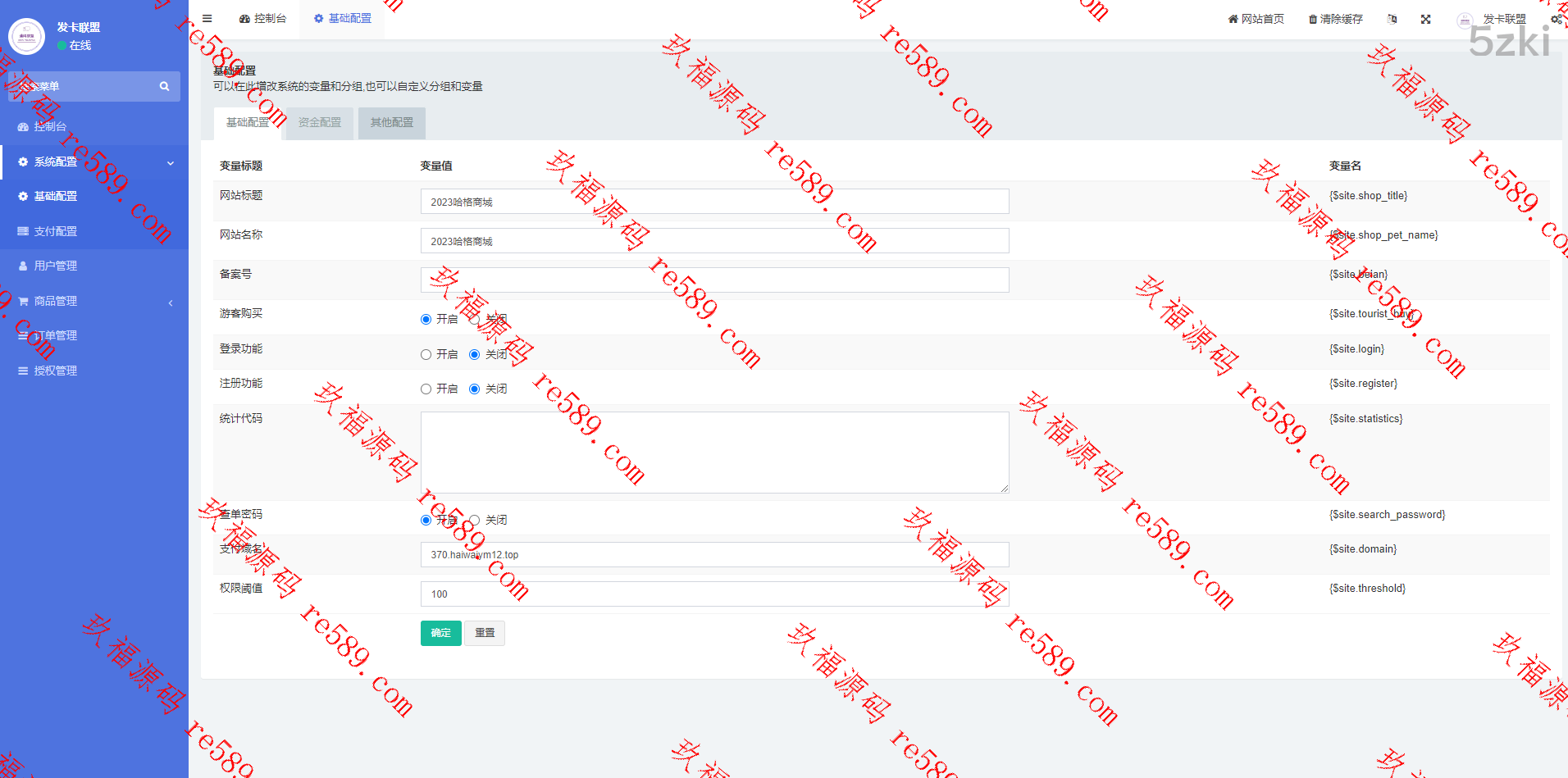Screen dimensions: 1568x778
Task: Click the variable name {$site.login}
Action: (1356, 349)
